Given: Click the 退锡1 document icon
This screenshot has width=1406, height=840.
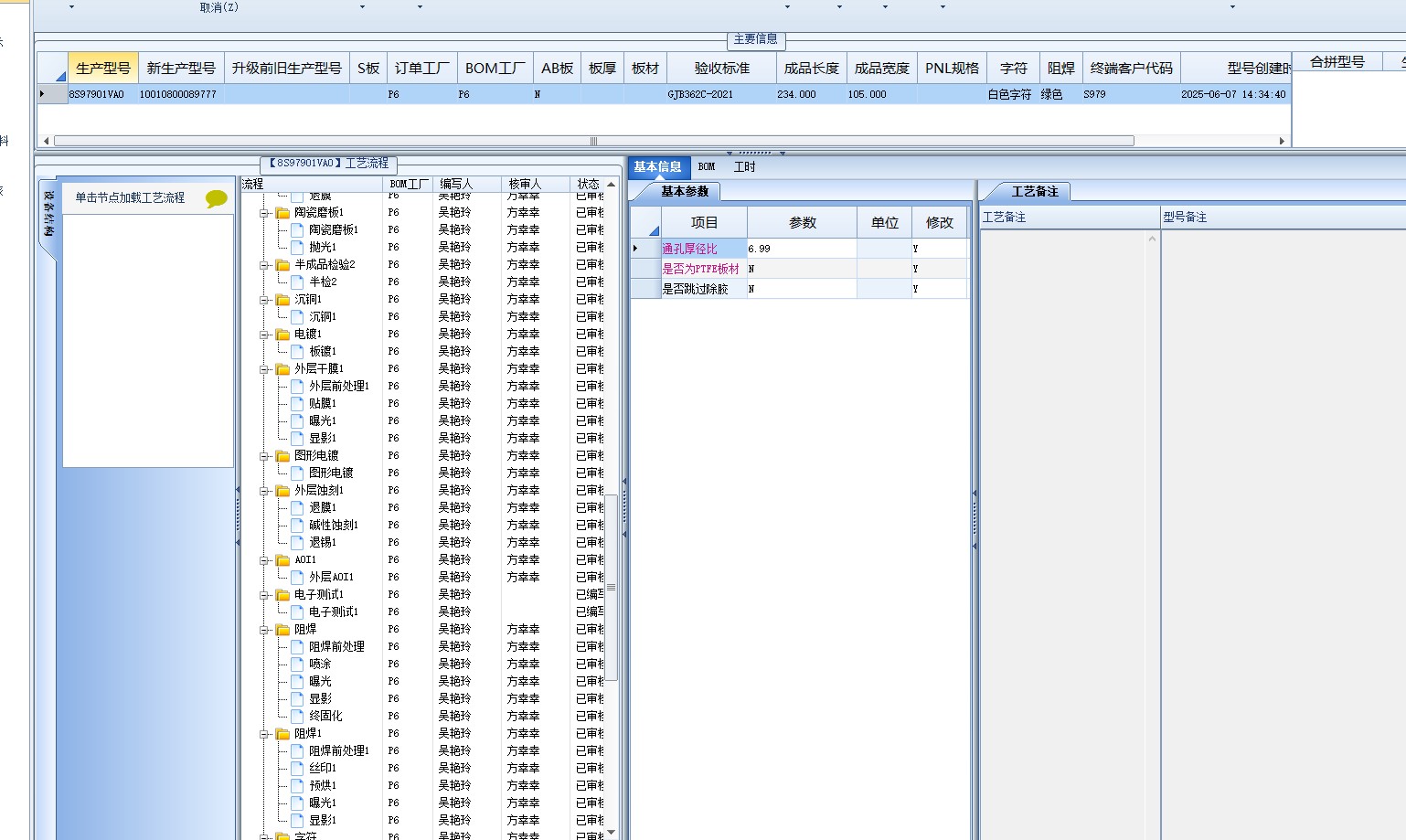Looking at the screenshot, I should pos(297,543).
